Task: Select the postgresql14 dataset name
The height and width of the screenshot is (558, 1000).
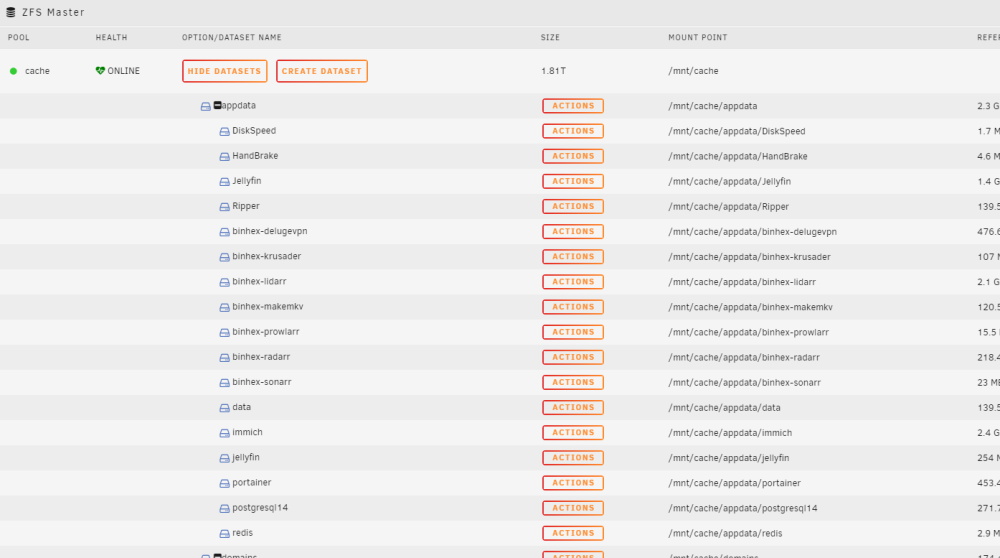Action: coord(260,508)
